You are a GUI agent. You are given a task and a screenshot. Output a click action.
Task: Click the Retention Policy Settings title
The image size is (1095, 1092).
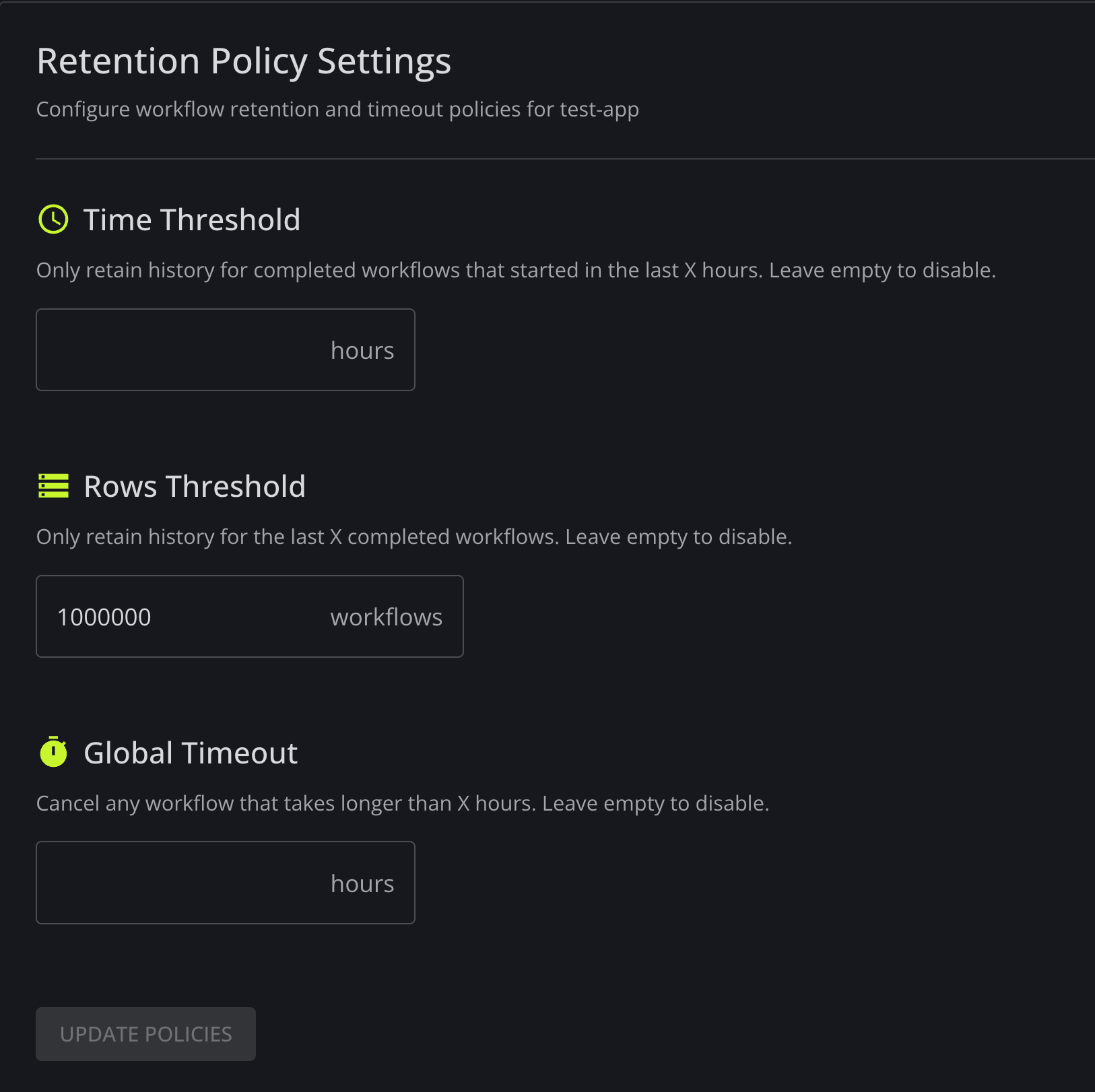pos(244,61)
